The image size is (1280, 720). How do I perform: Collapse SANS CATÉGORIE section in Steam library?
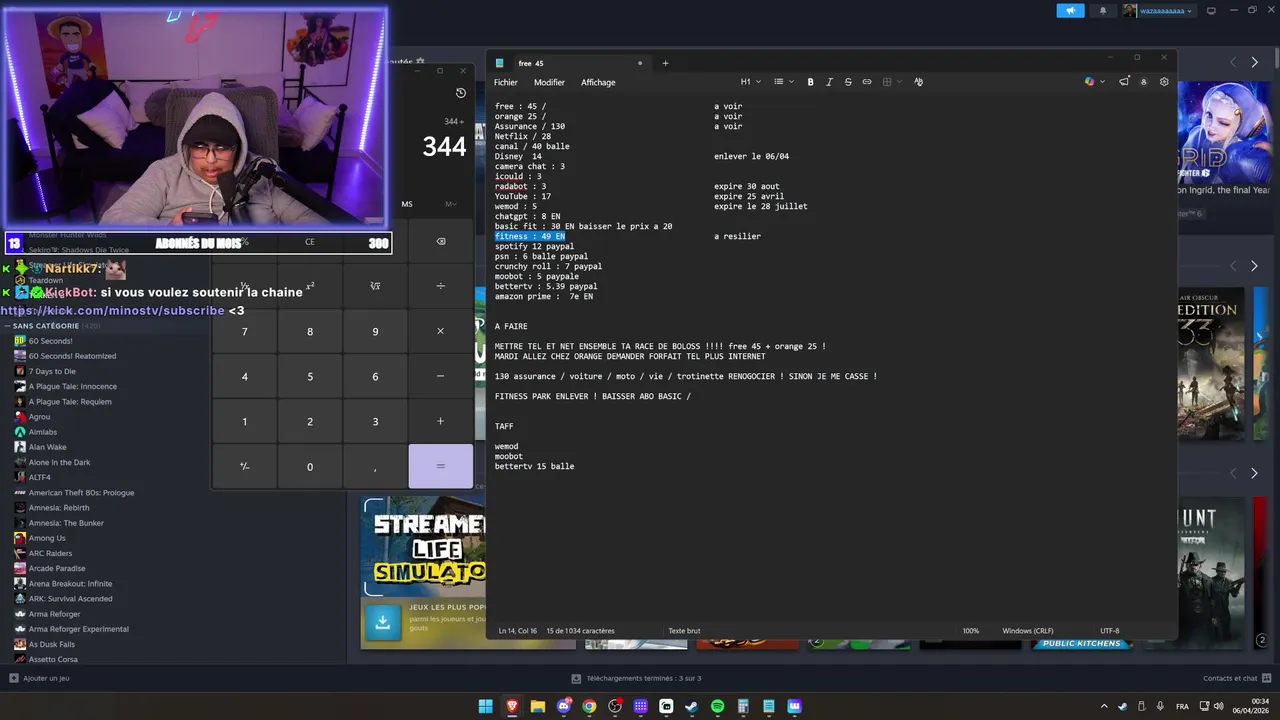coord(8,326)
